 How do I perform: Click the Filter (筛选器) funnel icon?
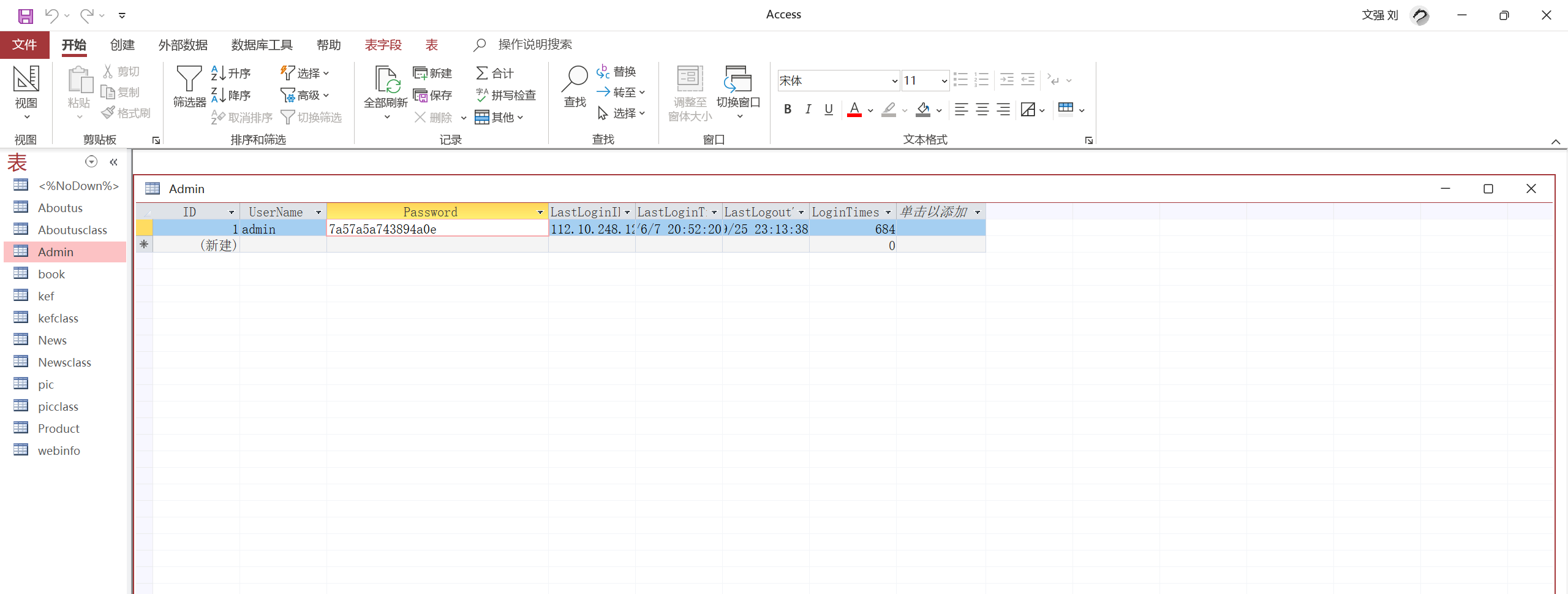pos(189,80)
